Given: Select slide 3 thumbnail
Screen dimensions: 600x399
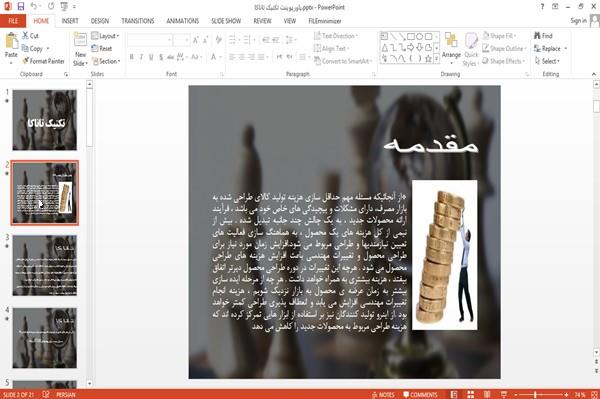Looking at the screenshot, I should pos(45,265).
